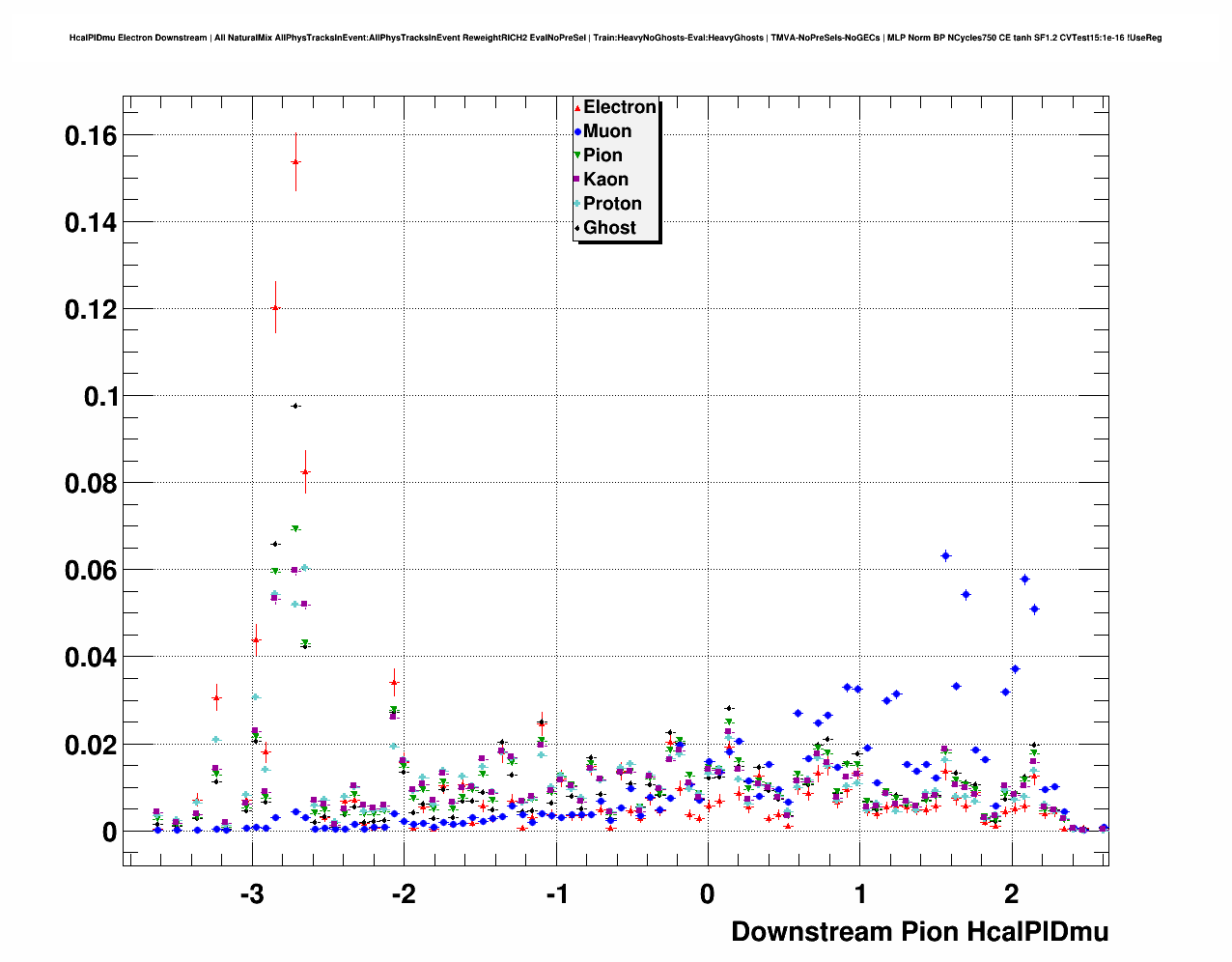Click the black Ghost point near 0.1

[x=295, y=406]
